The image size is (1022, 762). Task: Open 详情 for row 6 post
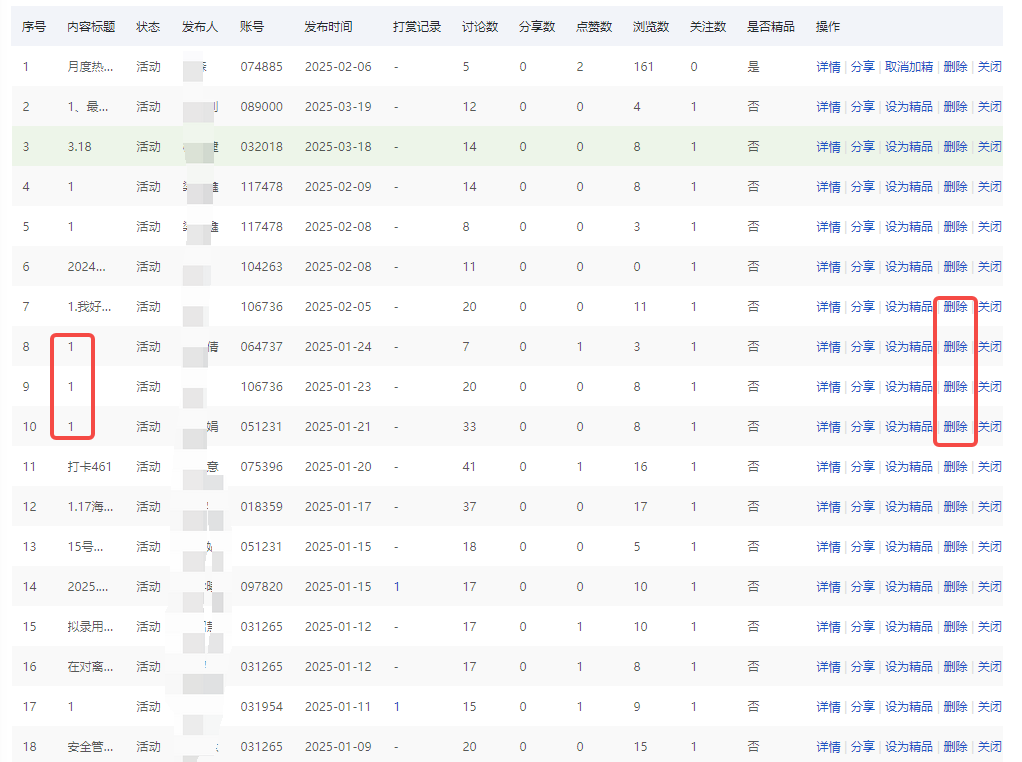(x=828, y=267)
